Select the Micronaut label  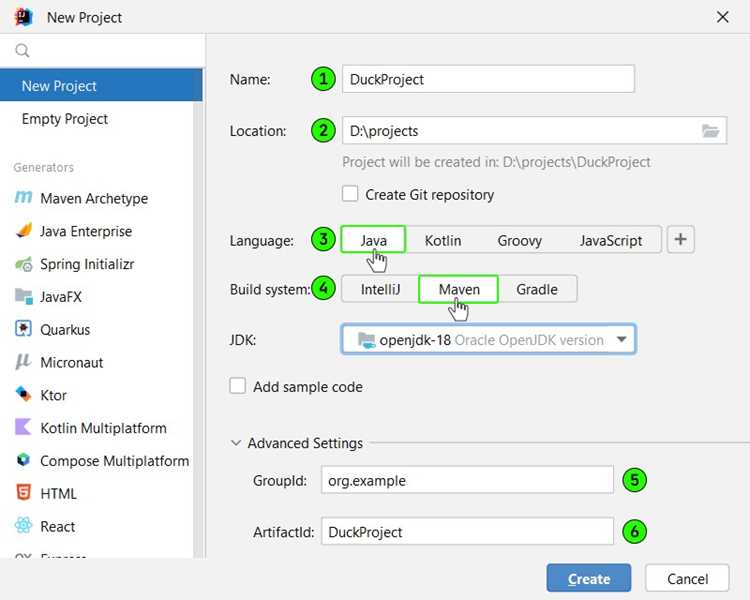[72, 362]
